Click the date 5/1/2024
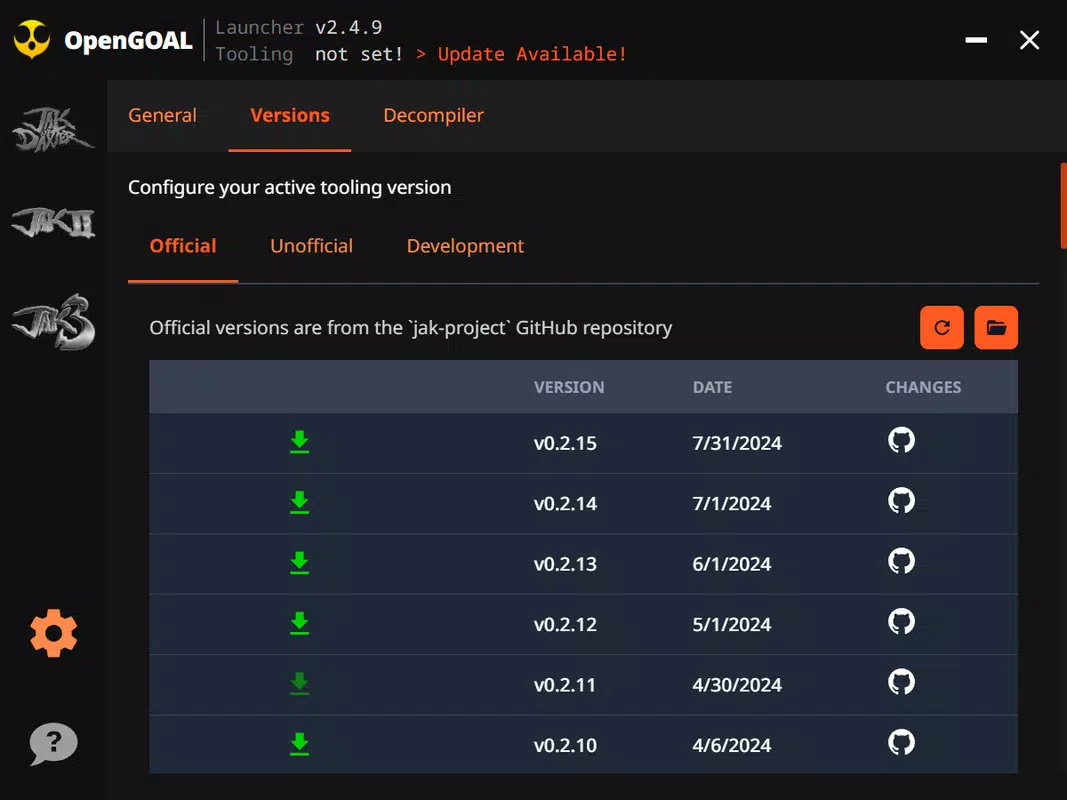This screenshot has width=1067, height=800. click(x=732, y=624)
